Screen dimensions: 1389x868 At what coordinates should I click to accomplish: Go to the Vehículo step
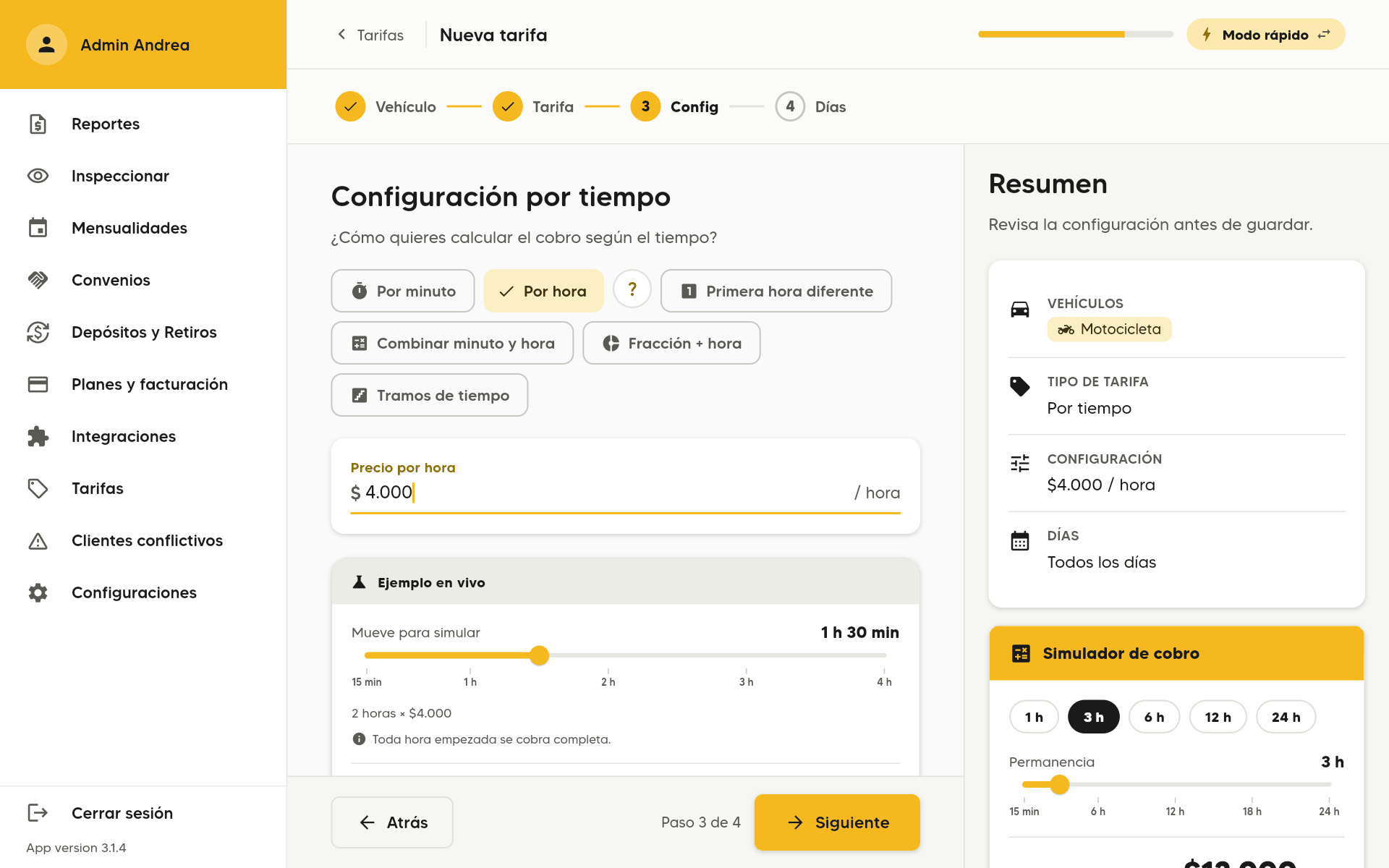[386, 106]
